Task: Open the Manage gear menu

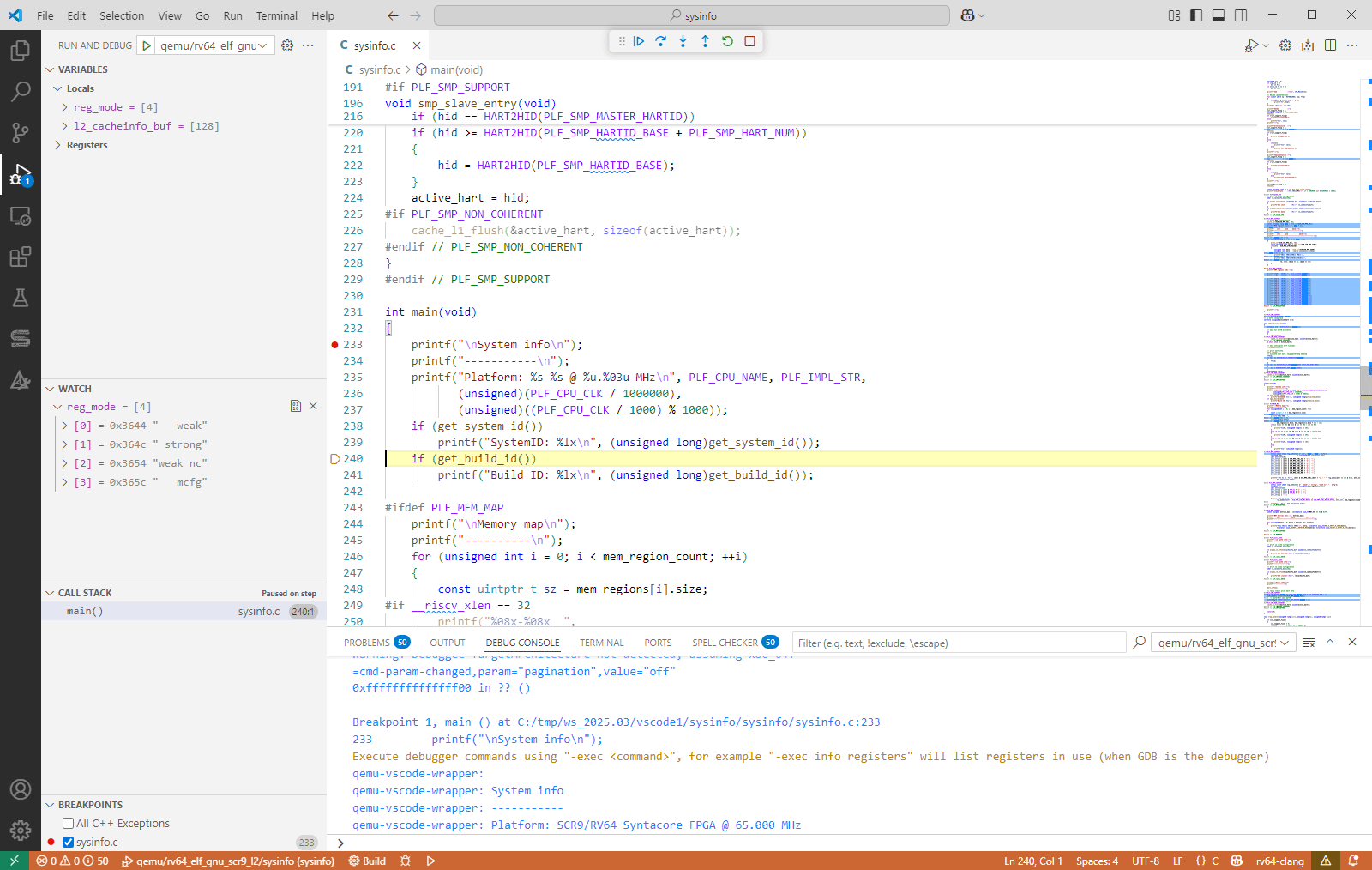Action: [x=21, y=831]
